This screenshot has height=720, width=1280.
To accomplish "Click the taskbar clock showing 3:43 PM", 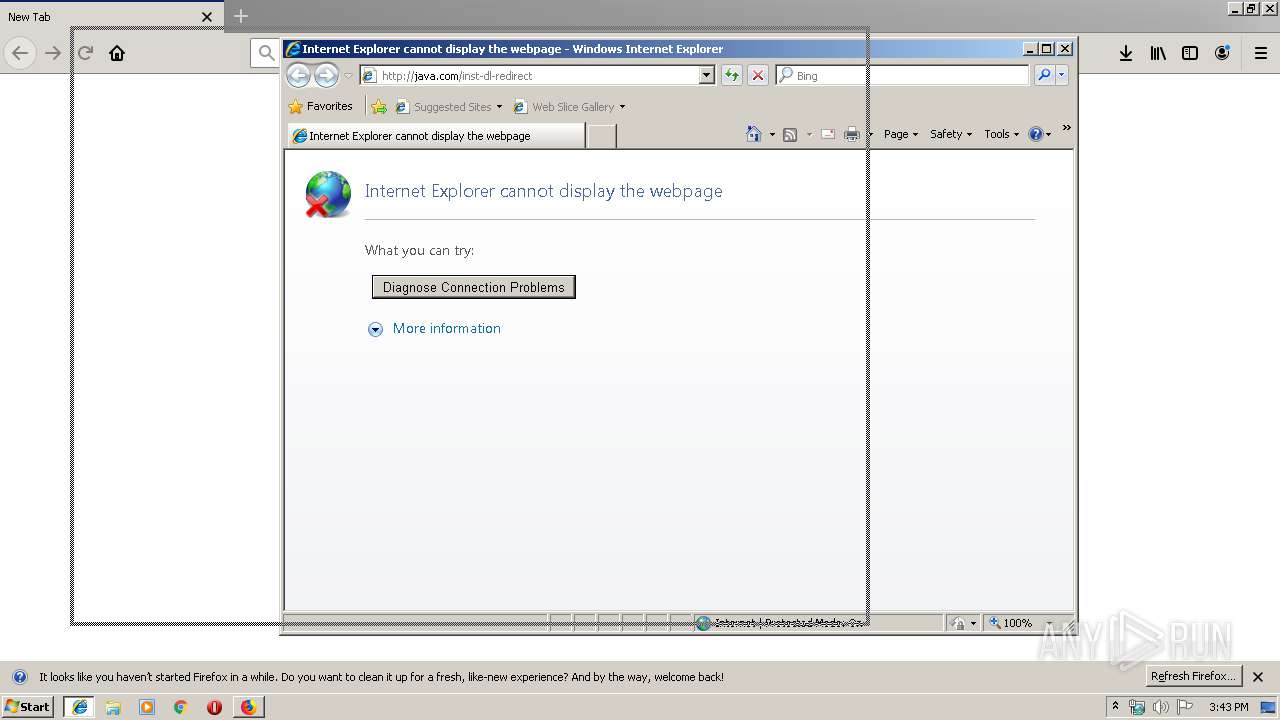I will pos(1228,707).
